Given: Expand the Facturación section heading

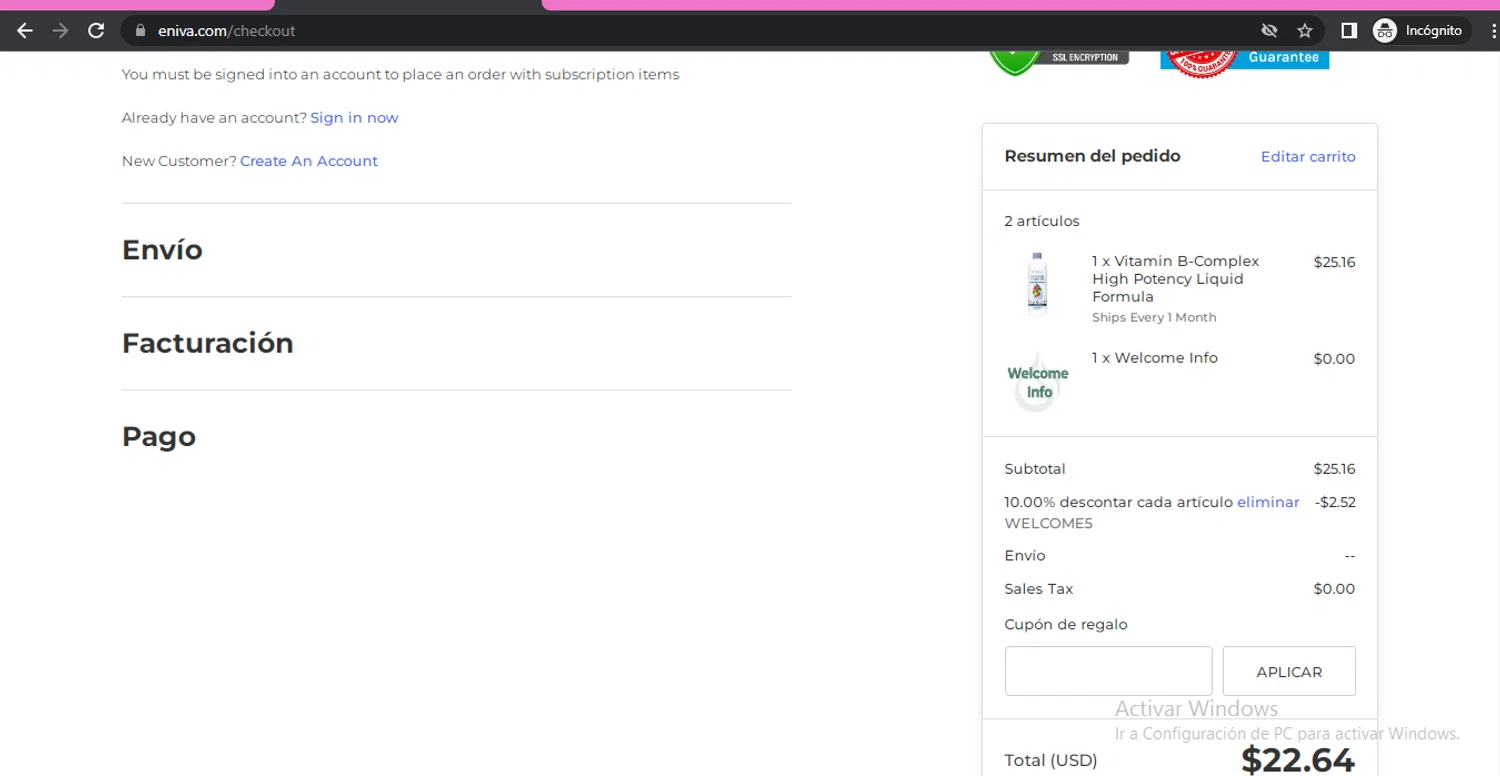Looking at the screenshot, I should [208, 343].
